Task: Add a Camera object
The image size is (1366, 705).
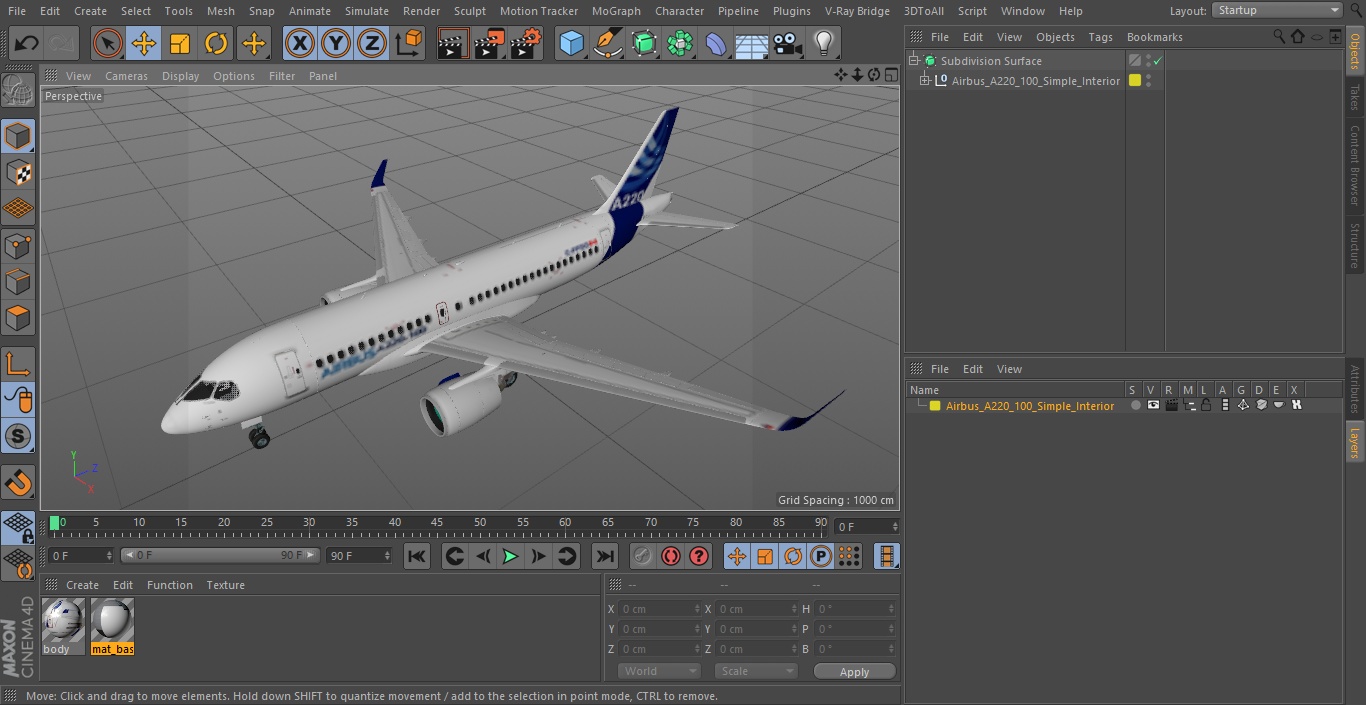Action: pyautogui.click(x=788, y=43)
